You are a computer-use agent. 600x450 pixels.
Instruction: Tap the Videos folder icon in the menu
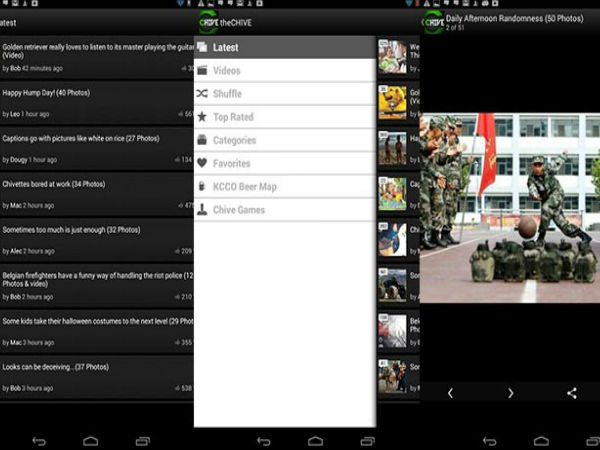tap(203, 71)
